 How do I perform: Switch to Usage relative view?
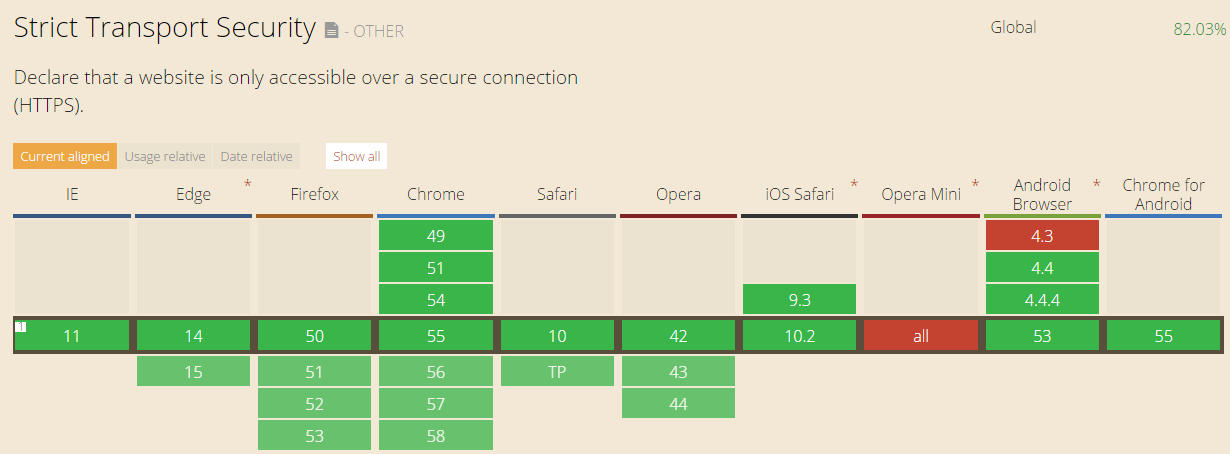point(165,156)
